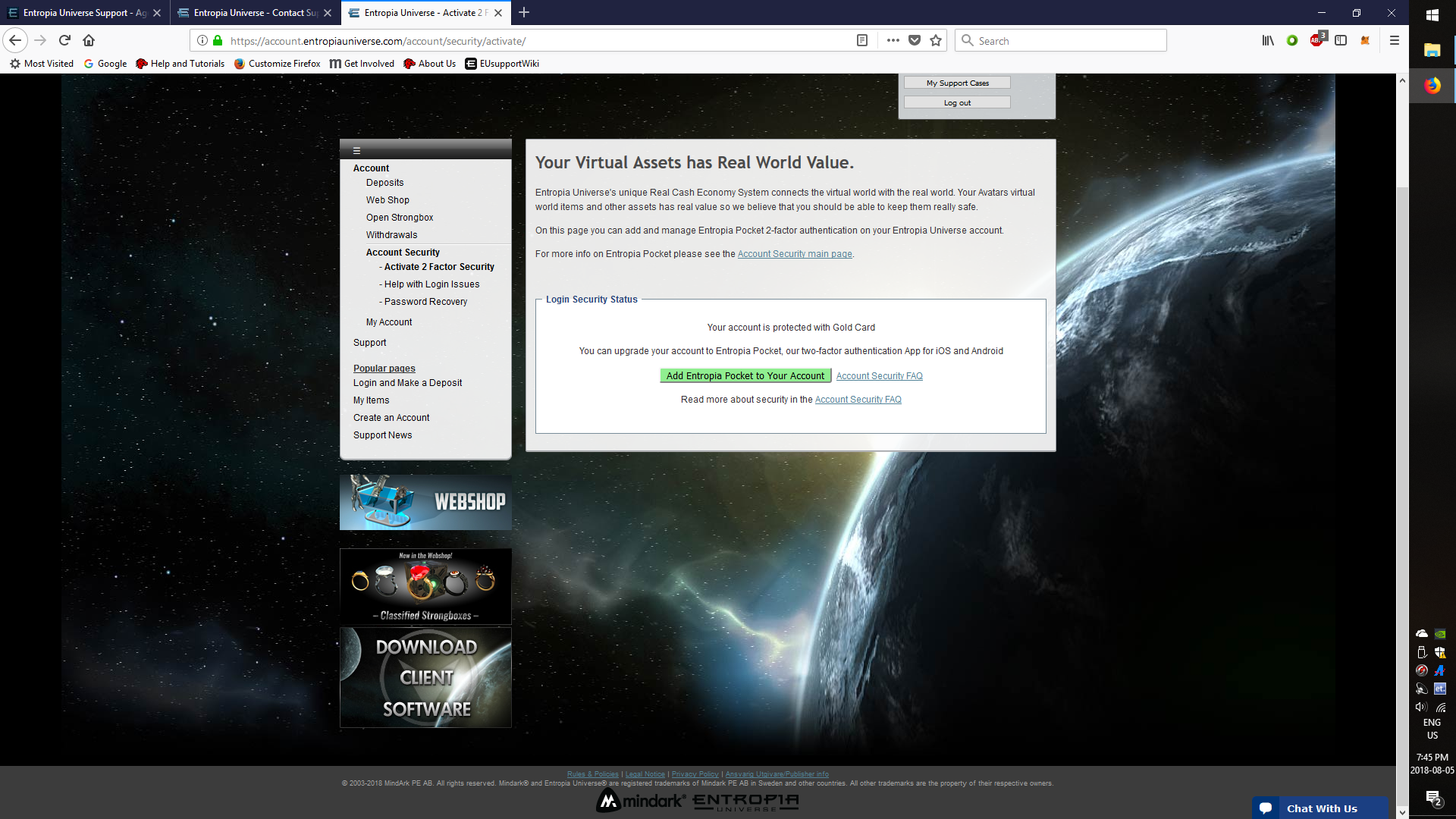Bookmark this page with the star
The height and width of the screenshot is (819, 1456).
(936, 40)
